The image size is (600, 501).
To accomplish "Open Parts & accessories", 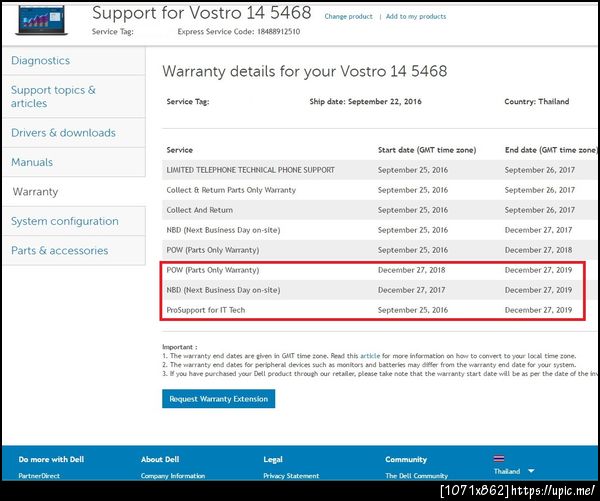I will pos(60,251).
